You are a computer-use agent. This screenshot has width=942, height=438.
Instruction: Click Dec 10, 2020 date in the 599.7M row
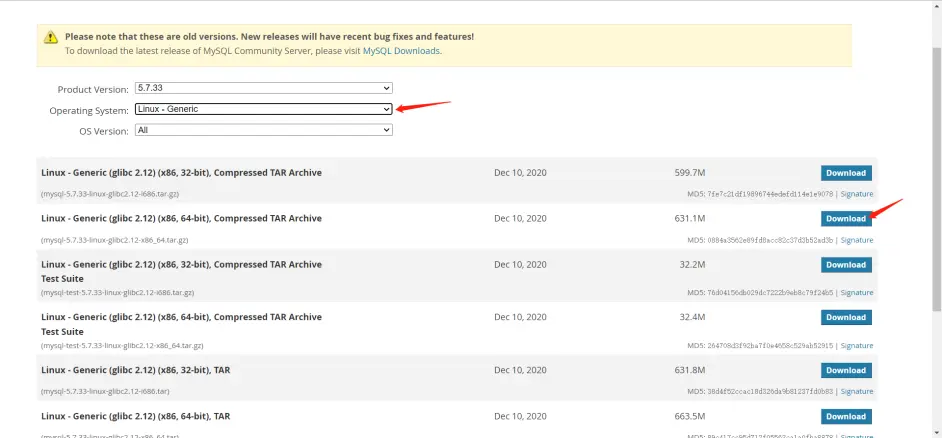520,173
